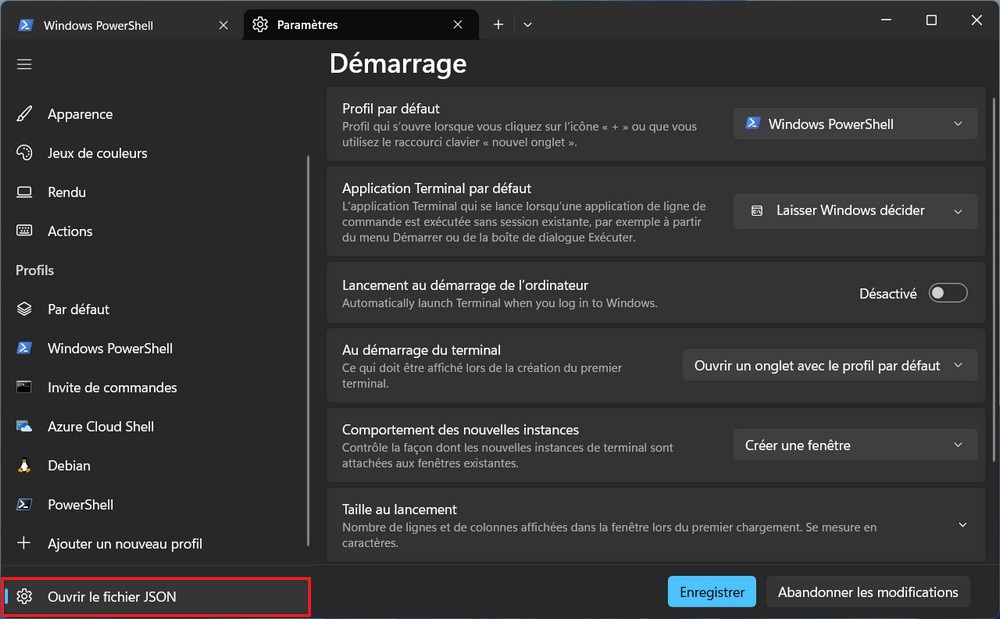Screen dimensions: 1000x619
Task: Select the Paramètres tab
Action: tap(361, 24)
